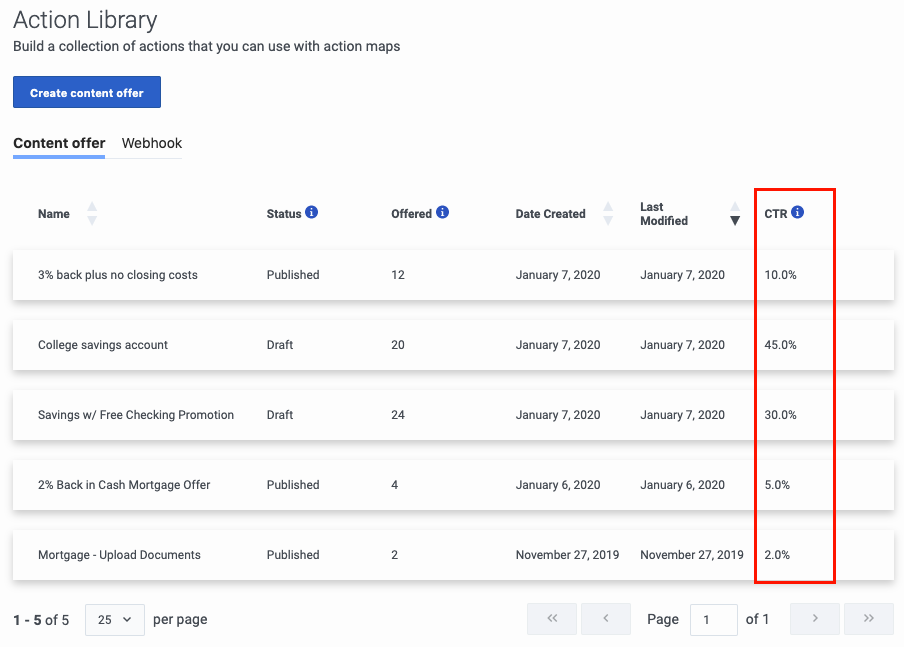Go to next page of results
This screenshot has height=647, width=904.
[x=815, y=619]
